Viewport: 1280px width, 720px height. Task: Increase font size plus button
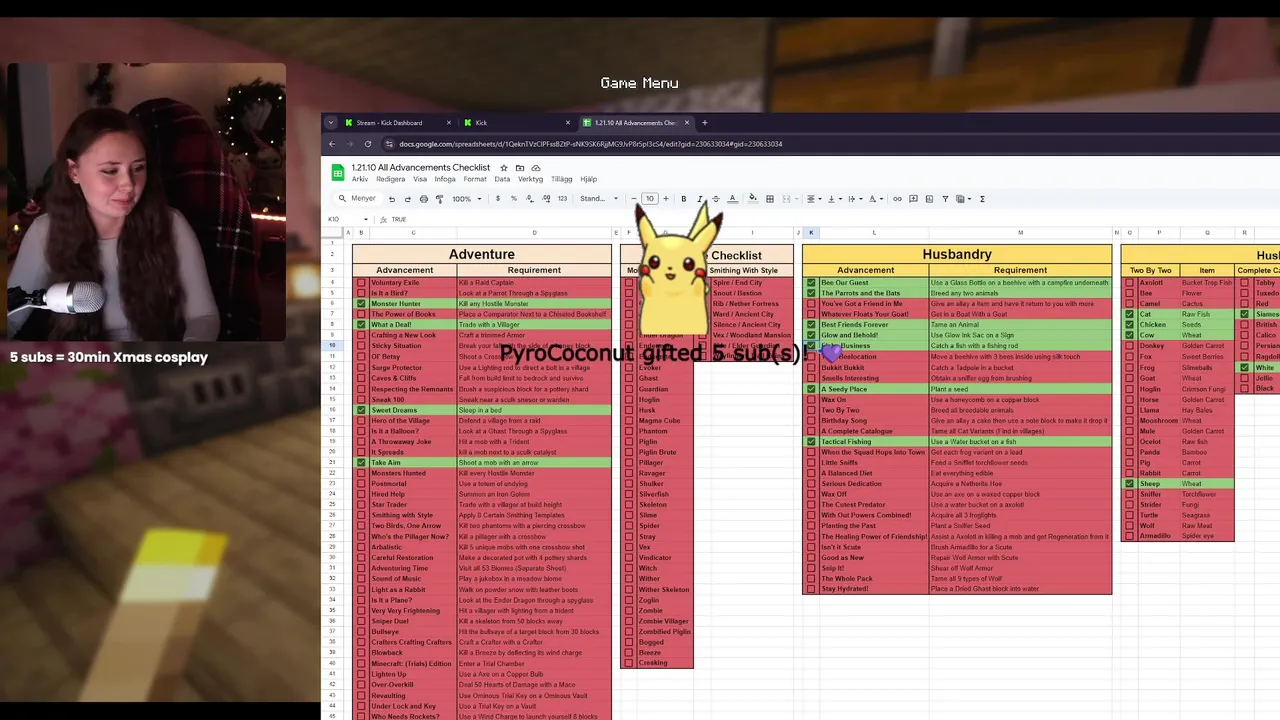pos(666,199)
